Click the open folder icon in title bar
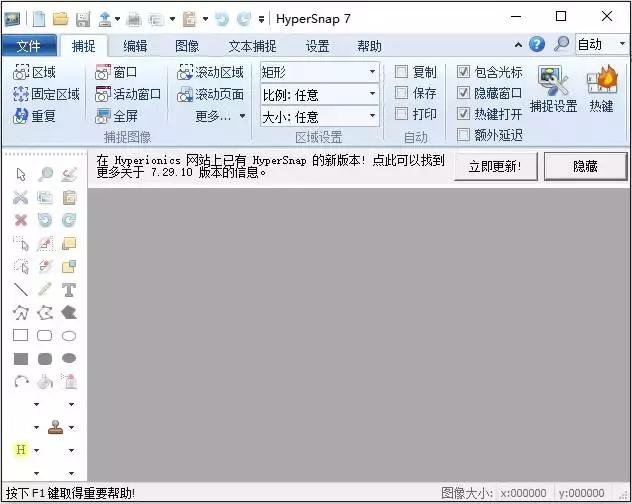Screen dimensions: 632x504 60,19
